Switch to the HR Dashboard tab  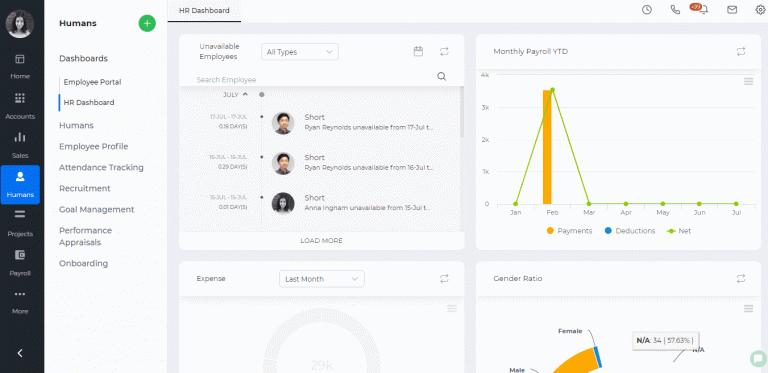coord(204,11)
